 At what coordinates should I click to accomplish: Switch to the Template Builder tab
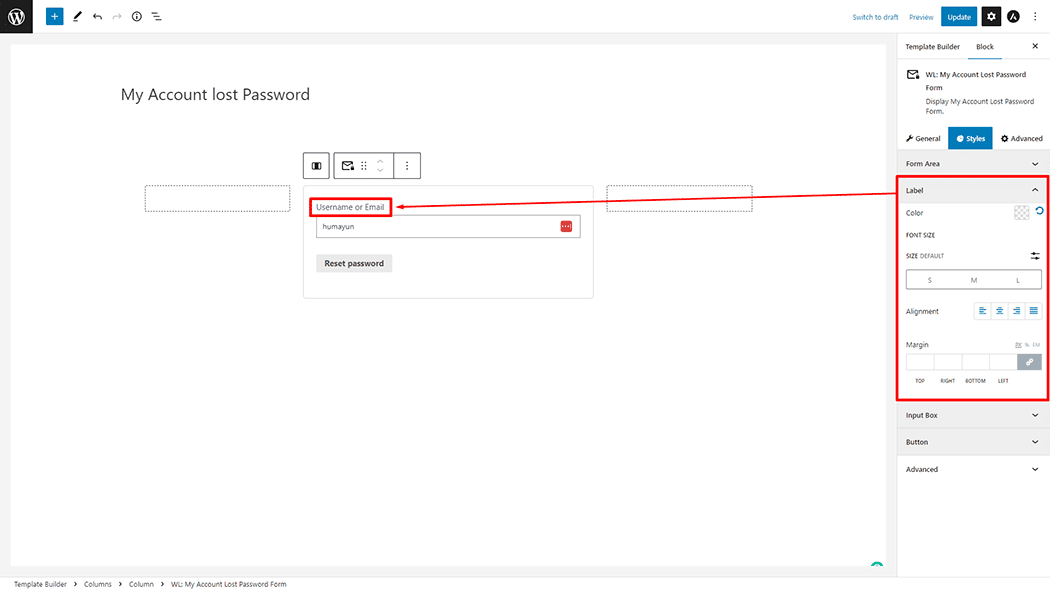(x=932, y=47)
